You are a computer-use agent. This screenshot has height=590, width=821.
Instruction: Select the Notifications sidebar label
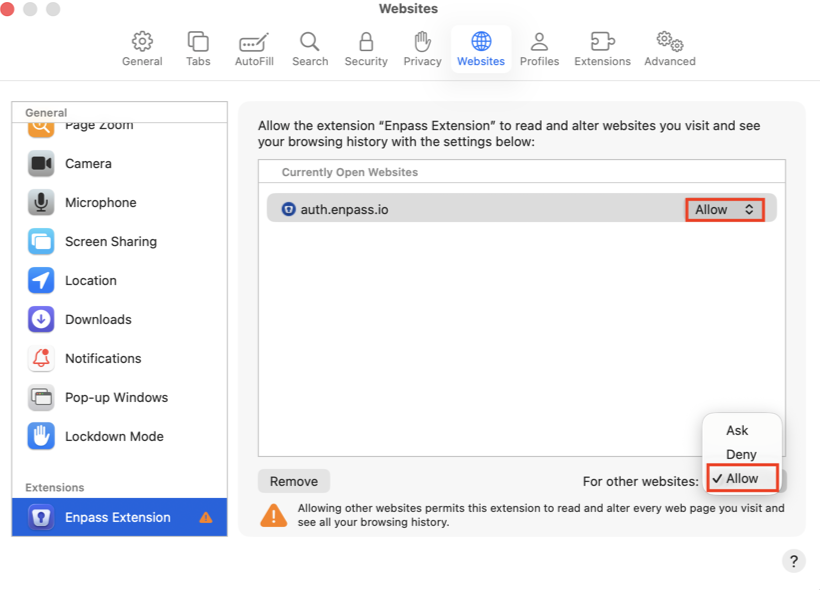pos(103,359)
